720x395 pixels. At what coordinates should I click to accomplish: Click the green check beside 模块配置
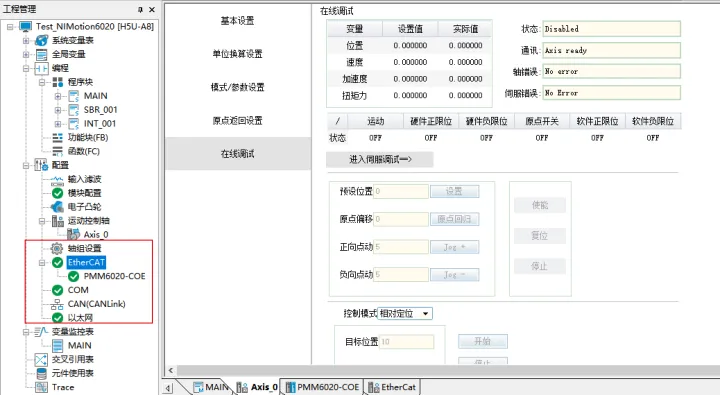[x=57, y=193]
